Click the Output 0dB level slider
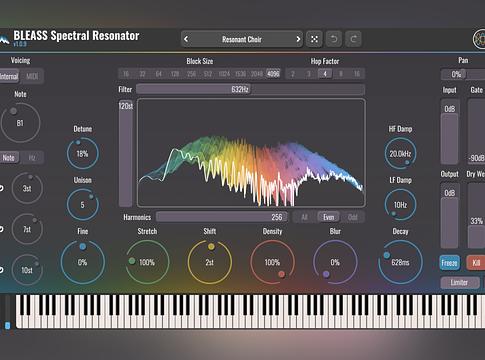Viewport: 485px width, 360px height. [x=450, y=216]
